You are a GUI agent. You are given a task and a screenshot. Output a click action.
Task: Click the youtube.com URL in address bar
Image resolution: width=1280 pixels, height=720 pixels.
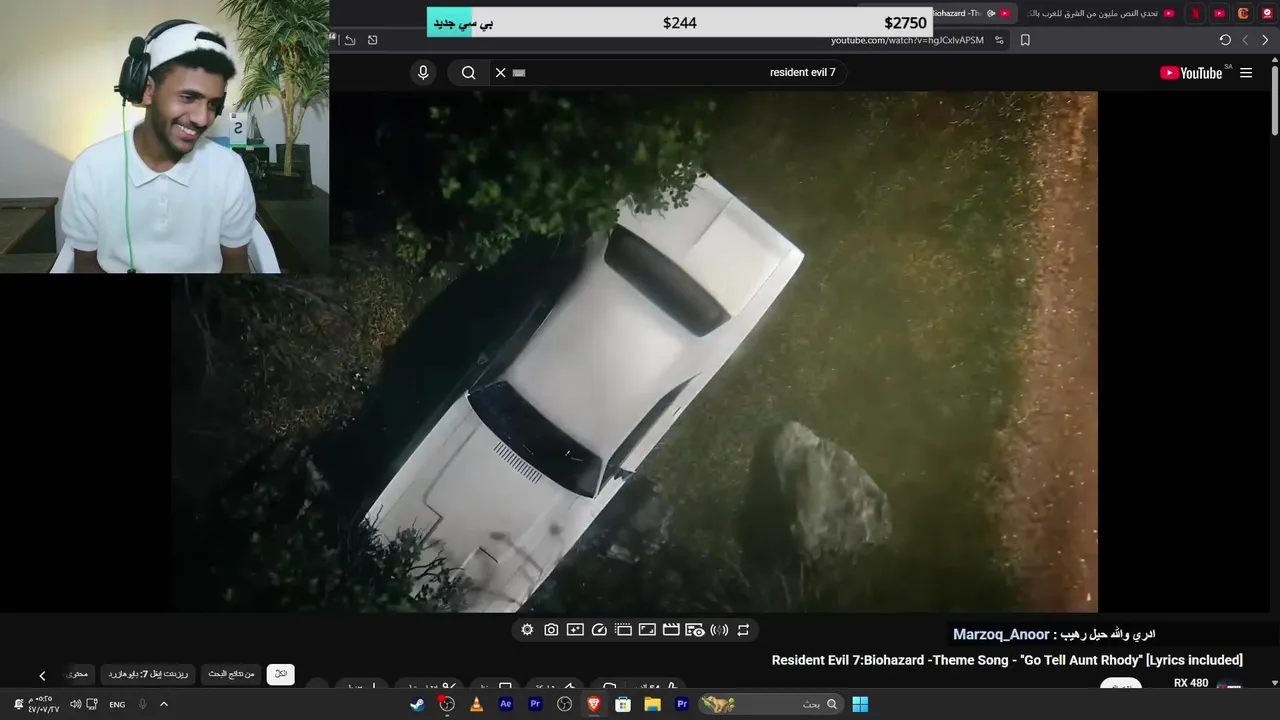(x=907, y=40)
